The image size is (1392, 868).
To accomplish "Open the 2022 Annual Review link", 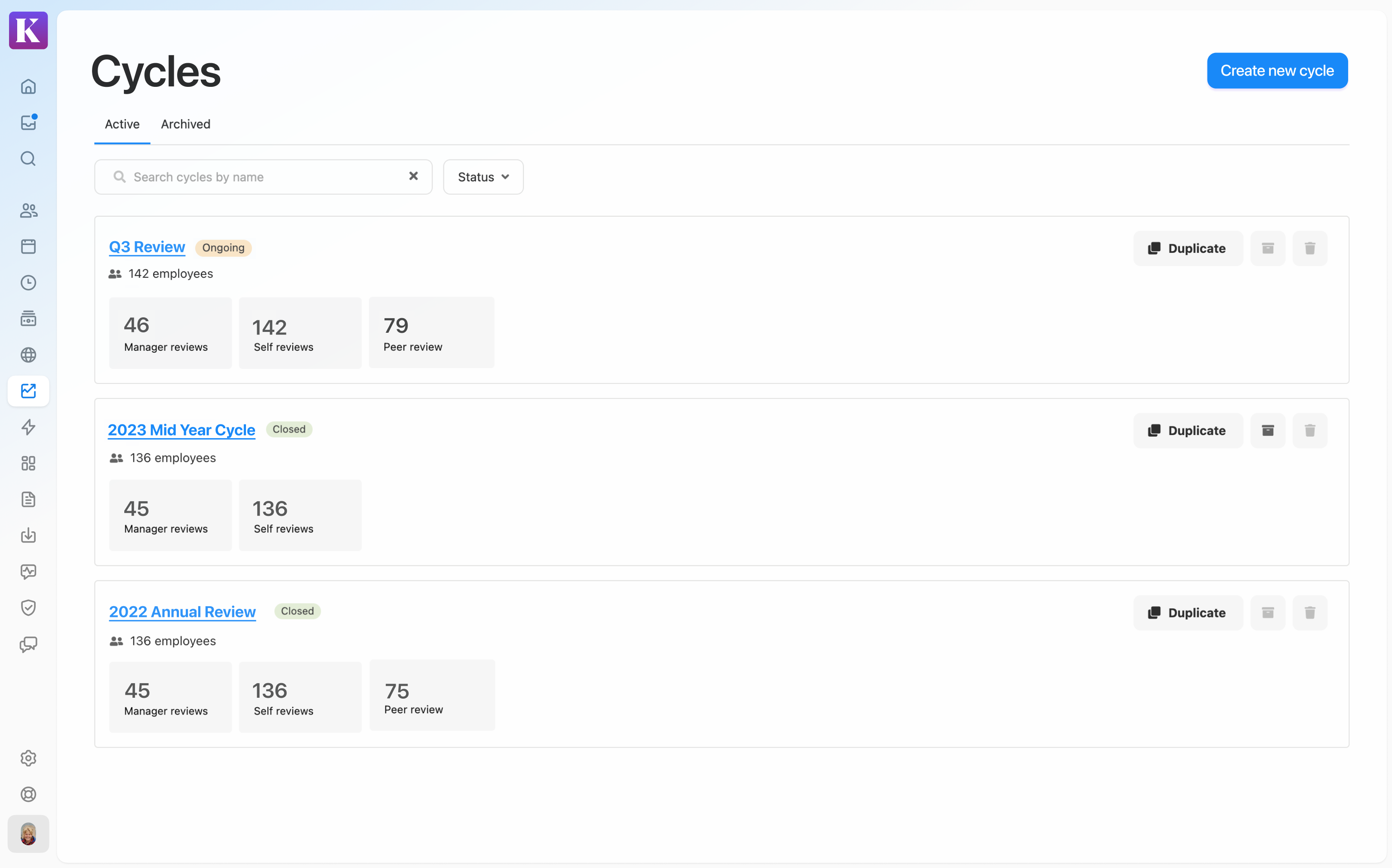I will pyautogui.click(x=182, y=612).
